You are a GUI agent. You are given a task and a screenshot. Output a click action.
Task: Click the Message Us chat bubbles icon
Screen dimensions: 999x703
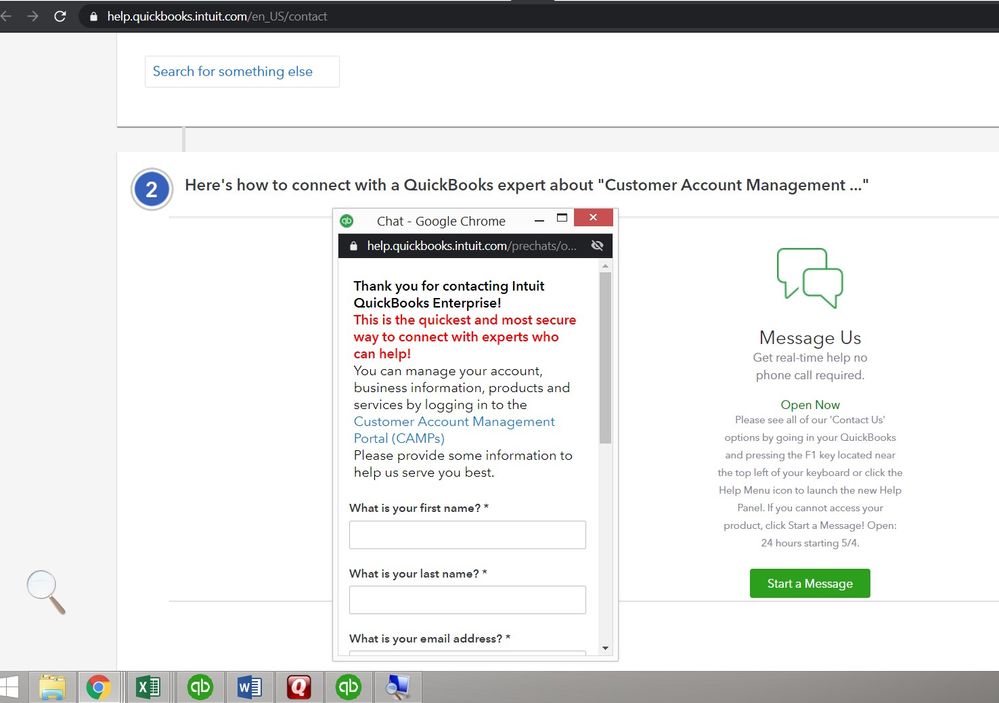click(810, 279)
